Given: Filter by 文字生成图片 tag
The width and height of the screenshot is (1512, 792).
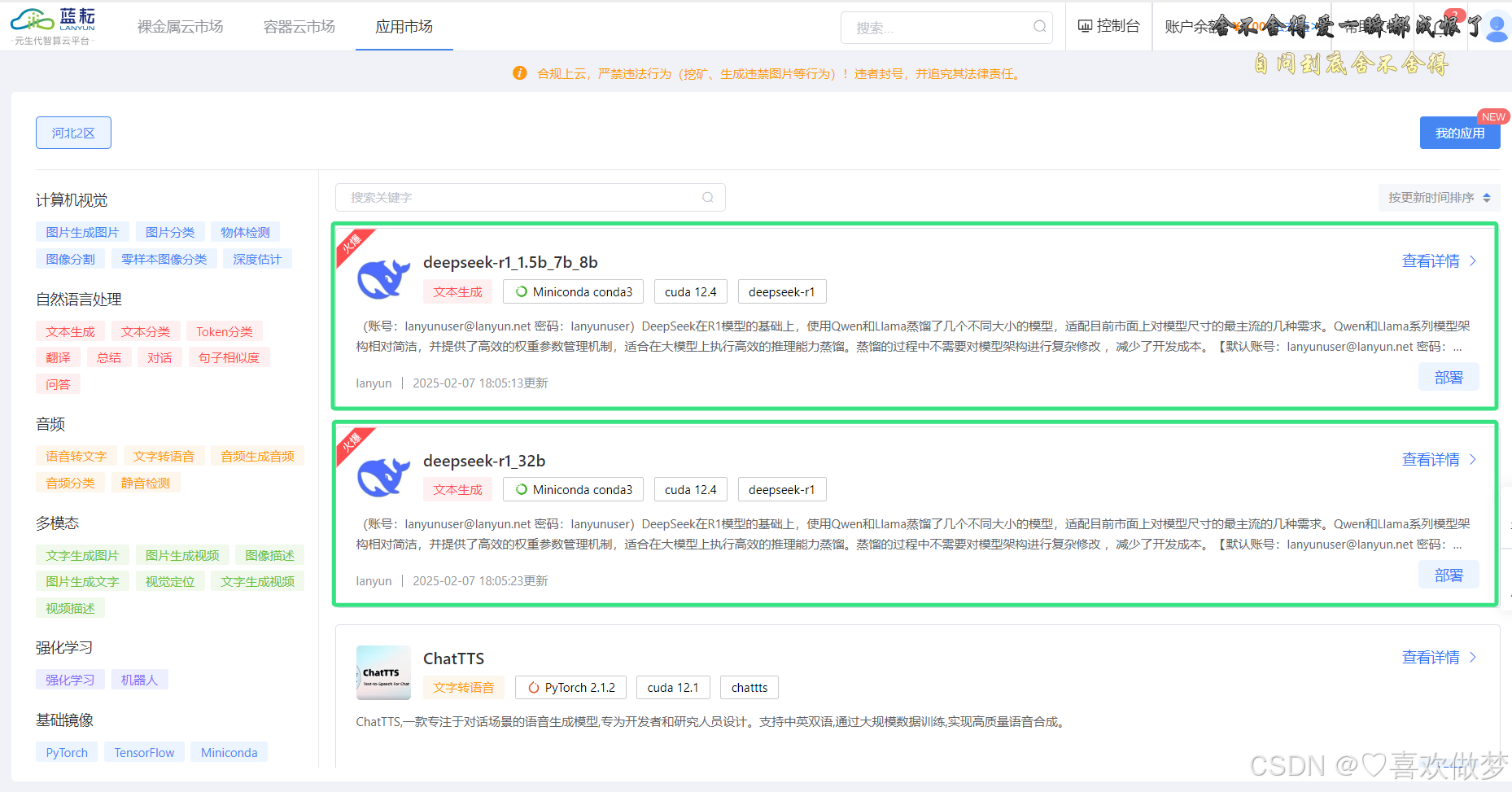Looking at the screenshot, I should [x=82, y=556].
